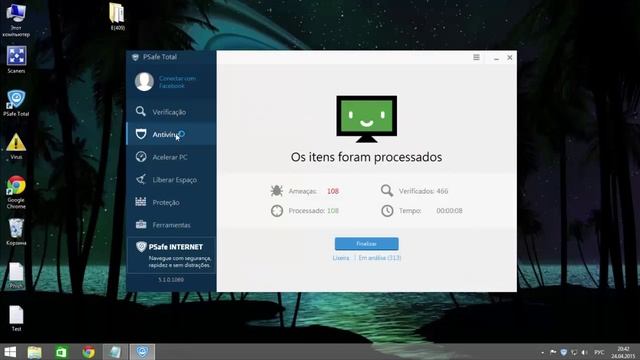Switch the РУС input language indicator
The height and width of the screenshot is (360, 640).
599,352
